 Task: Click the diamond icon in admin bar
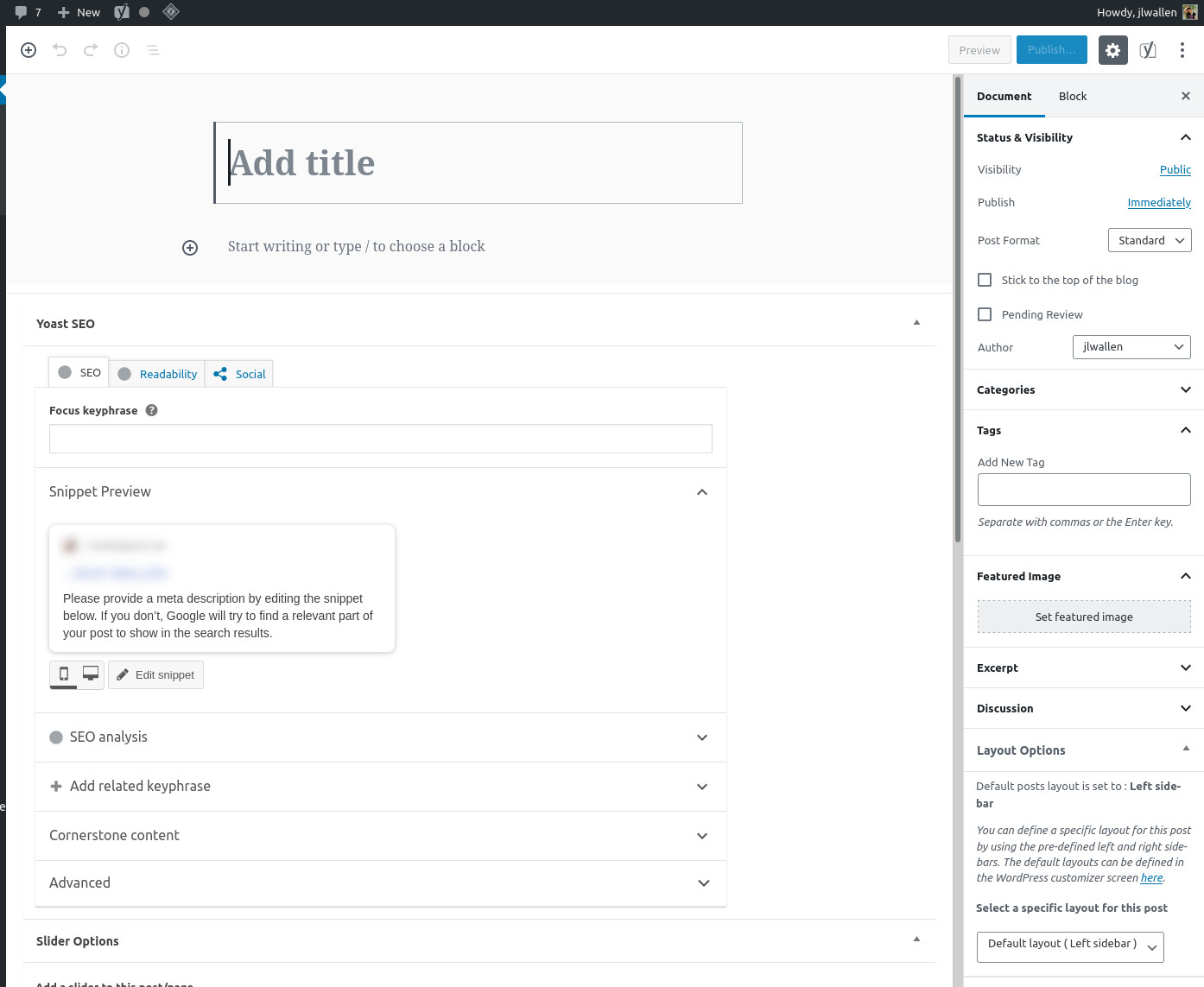171,12
